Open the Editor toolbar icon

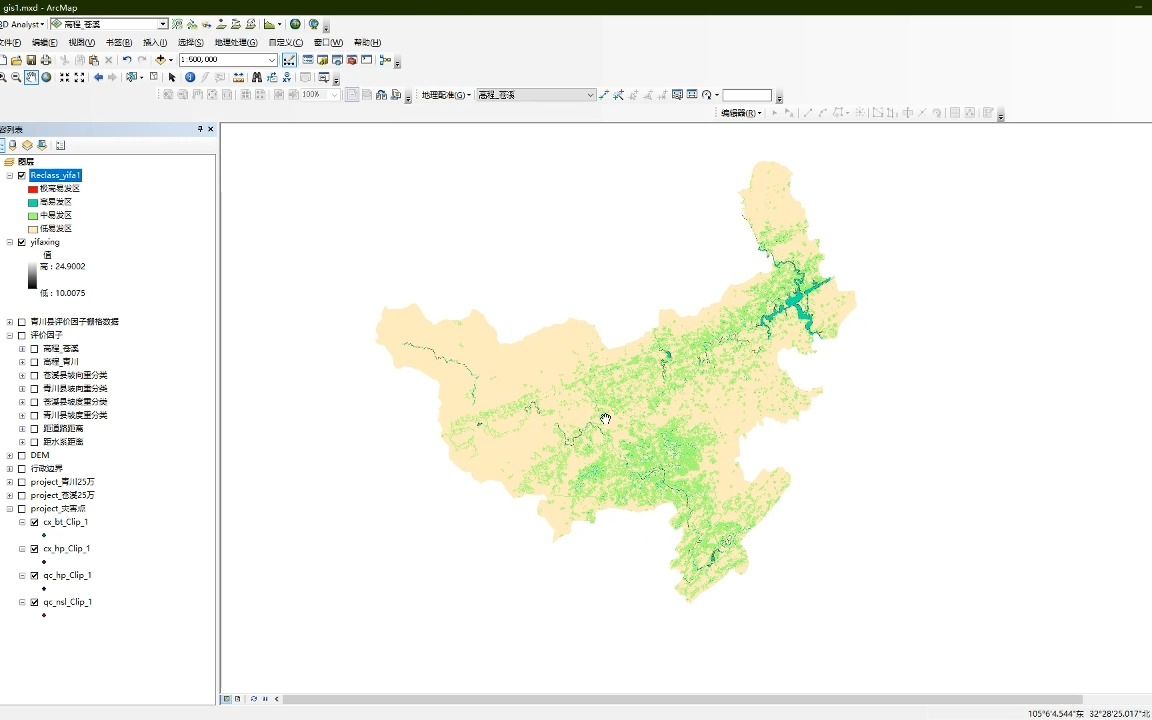tap(289, 60)
